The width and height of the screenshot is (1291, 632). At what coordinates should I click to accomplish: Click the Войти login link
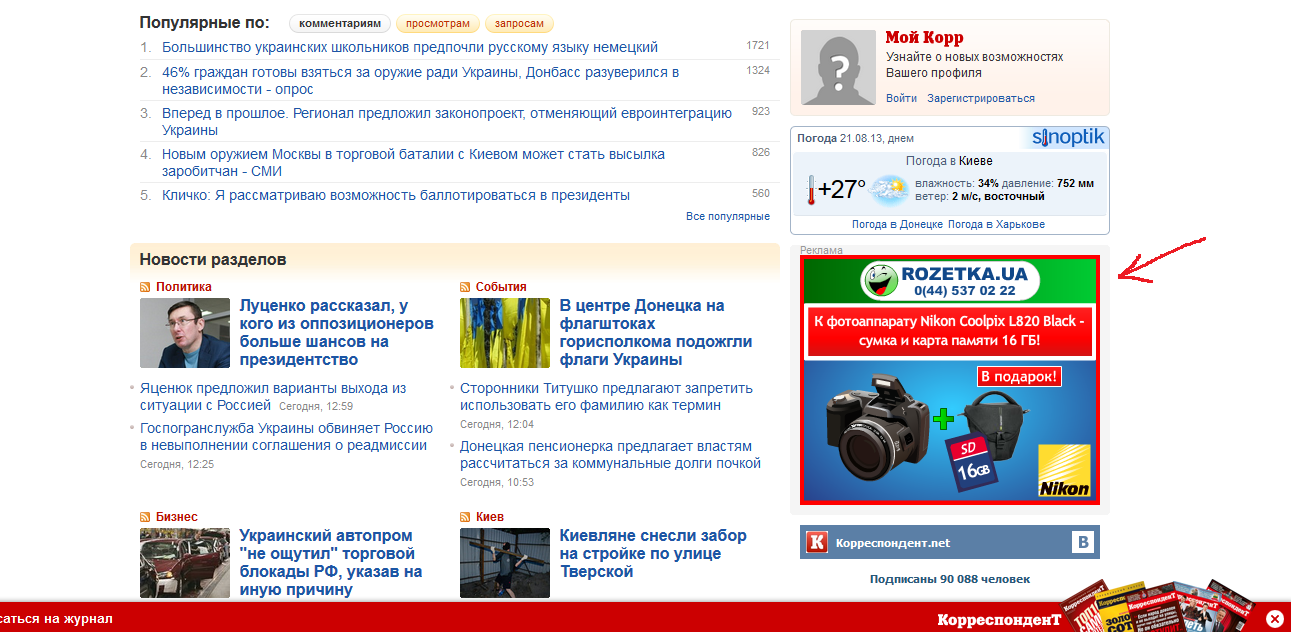(901, 98)
